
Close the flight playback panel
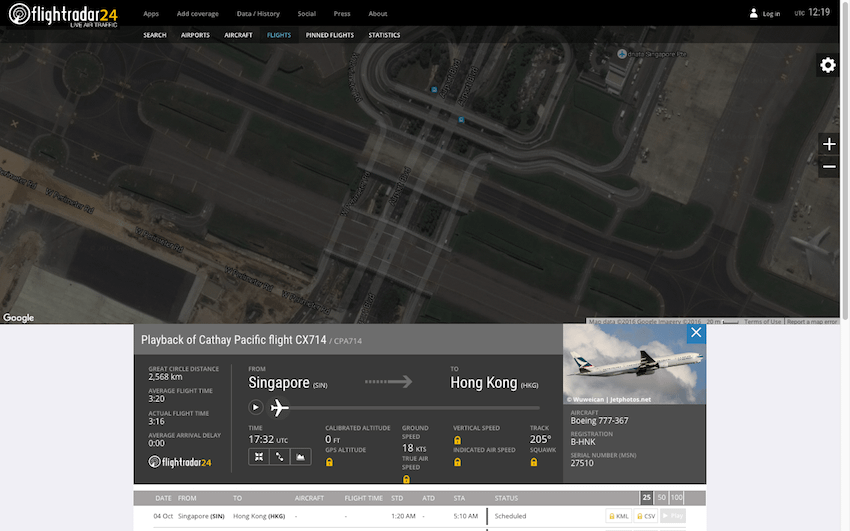[x=696, y=333]
